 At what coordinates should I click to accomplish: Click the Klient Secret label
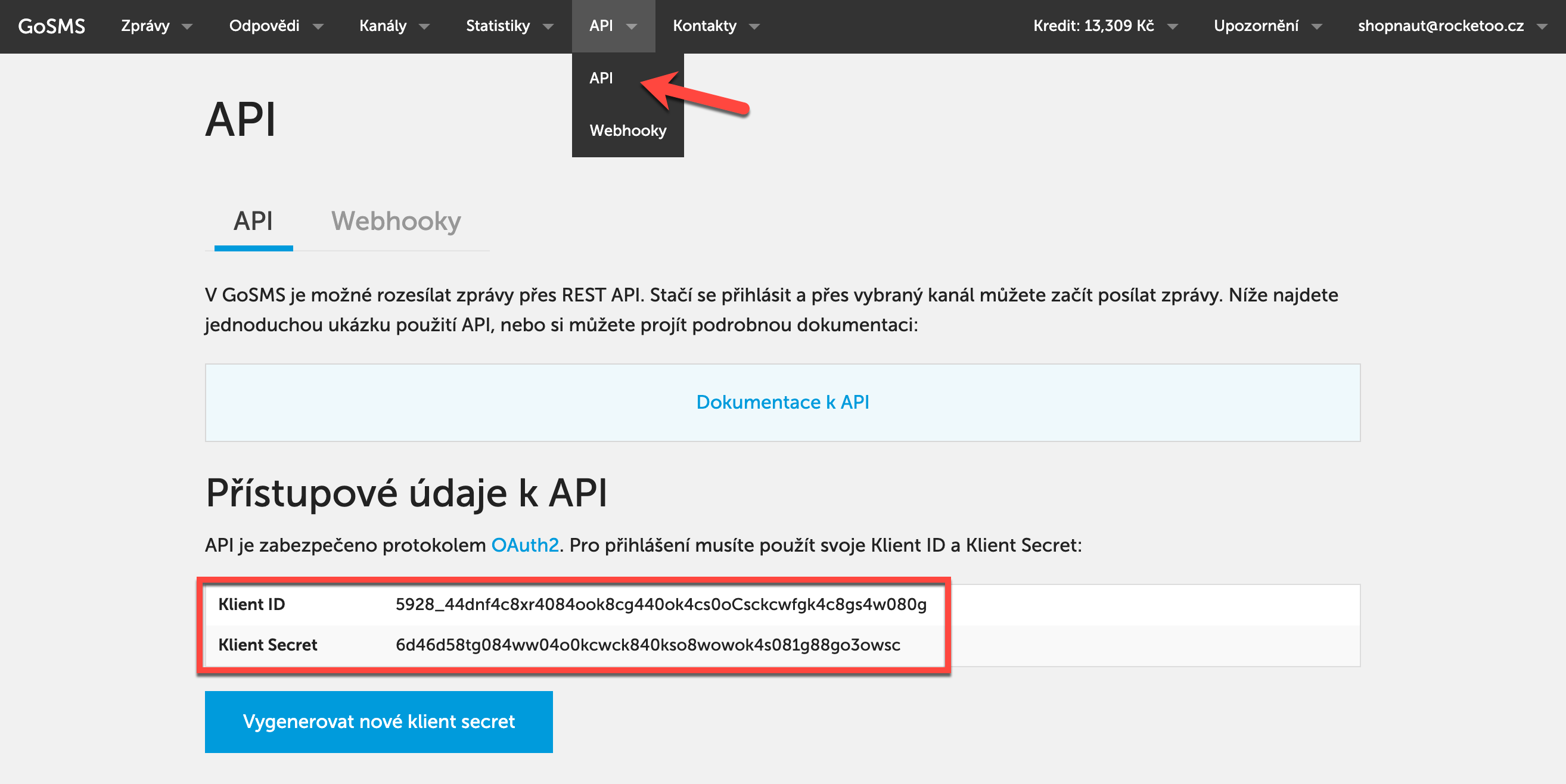point(268,645)
